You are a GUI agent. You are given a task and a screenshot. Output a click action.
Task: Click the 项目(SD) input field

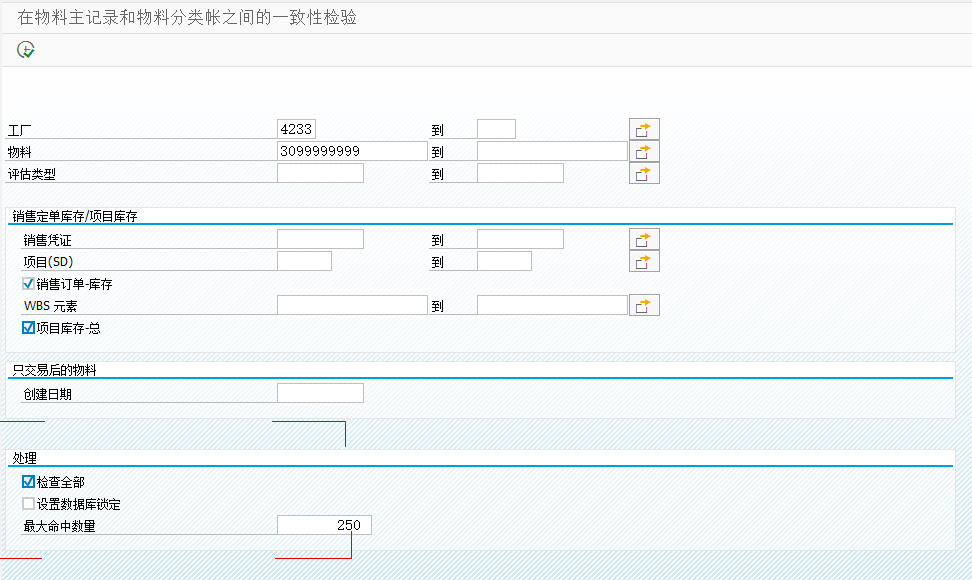tap(305, 260)
